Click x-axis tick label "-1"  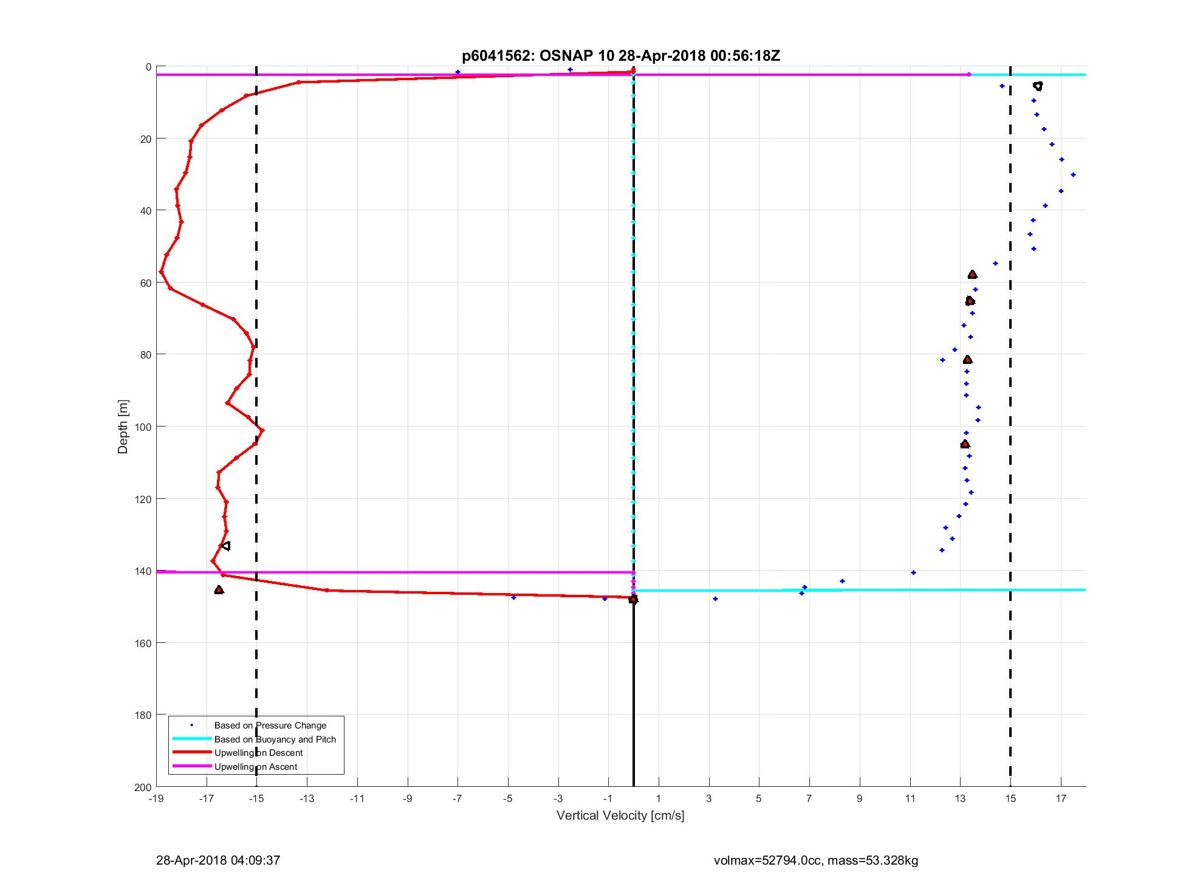coord(607,799)
